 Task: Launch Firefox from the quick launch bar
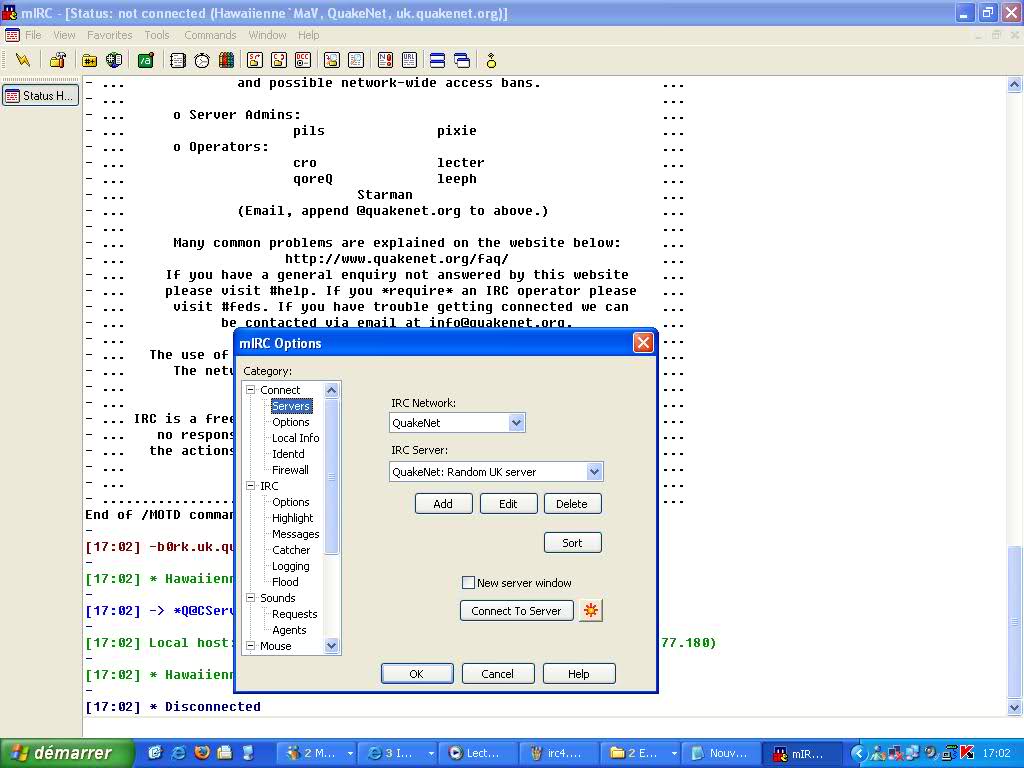tap(202, 752)
